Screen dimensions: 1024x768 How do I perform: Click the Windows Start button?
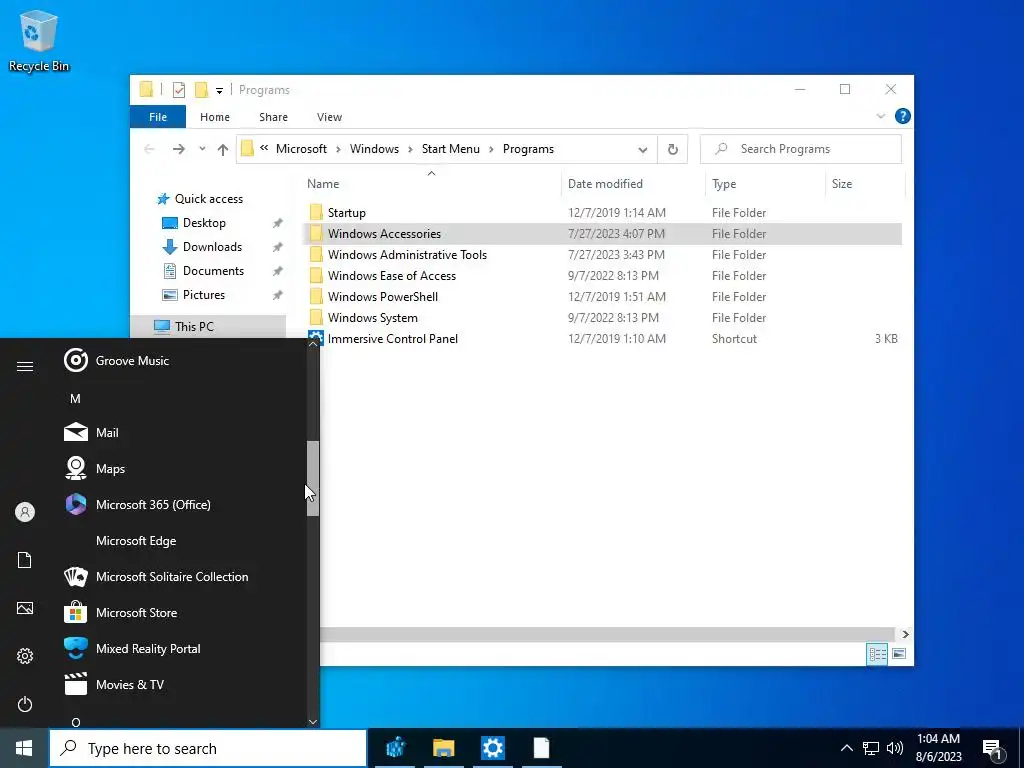[x=24, y=748]
